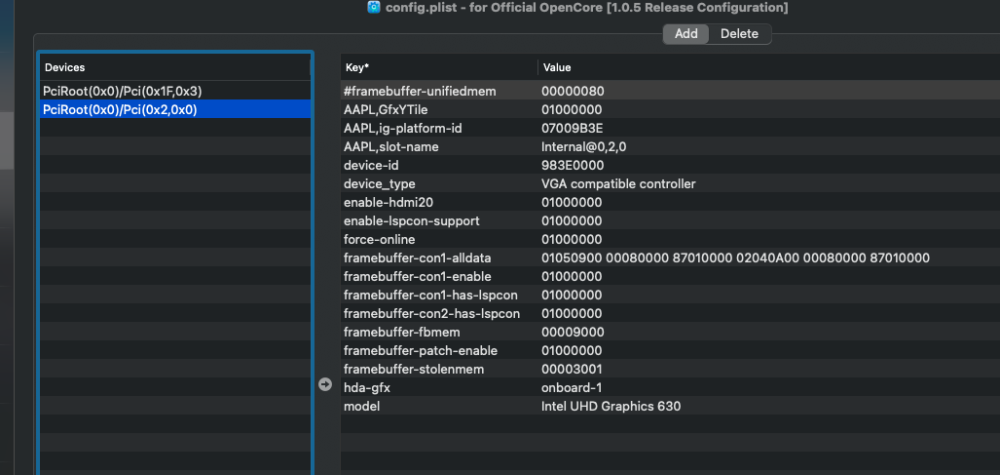
Task: Click the force-online value 01000000
Action: pos(571,239)
